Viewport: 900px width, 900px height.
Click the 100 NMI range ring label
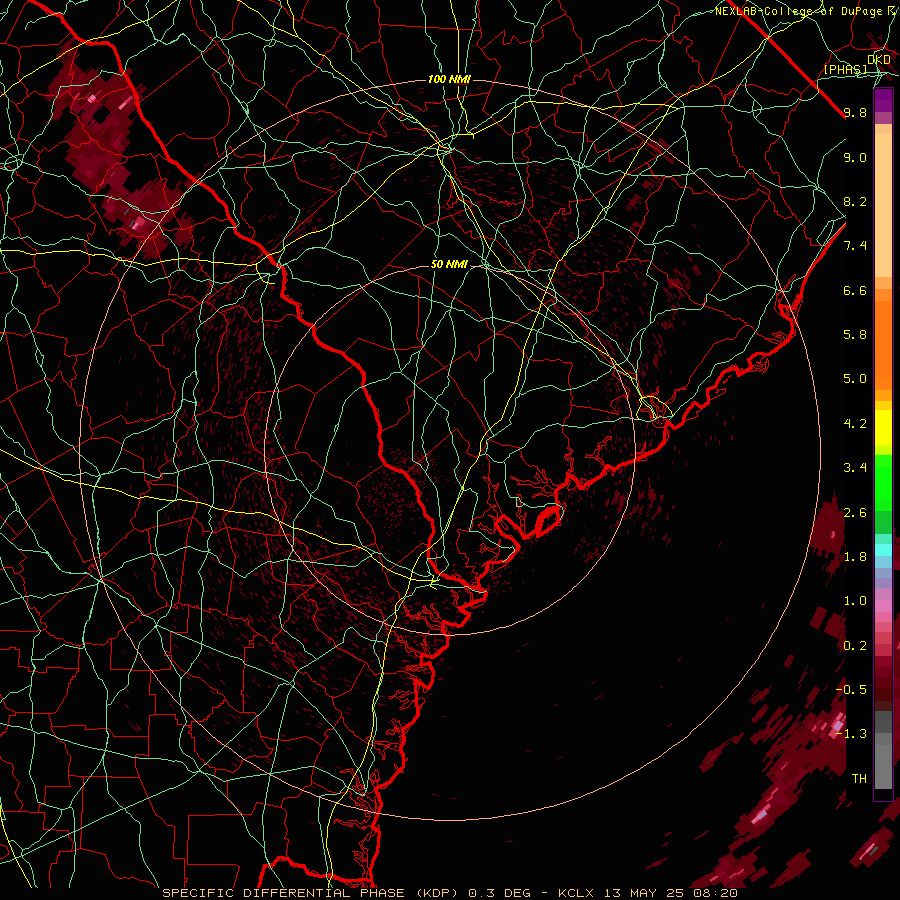(449, 79)
